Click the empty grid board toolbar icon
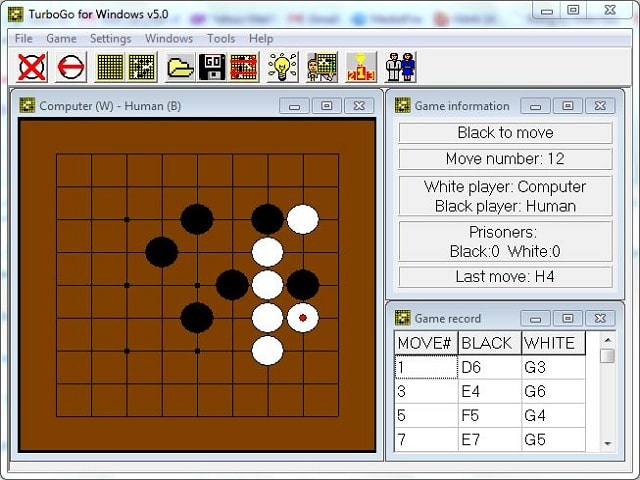 (x=109, y=67)
